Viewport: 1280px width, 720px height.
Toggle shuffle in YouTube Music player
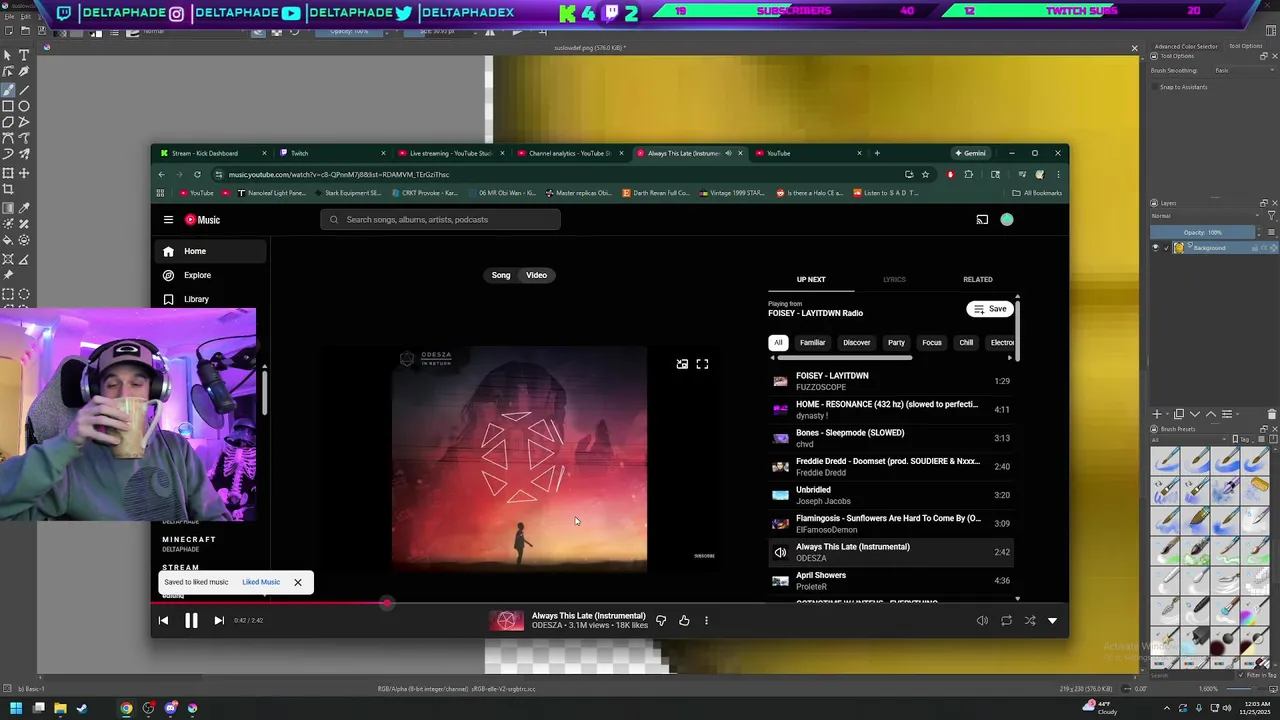click(1030, 621)
